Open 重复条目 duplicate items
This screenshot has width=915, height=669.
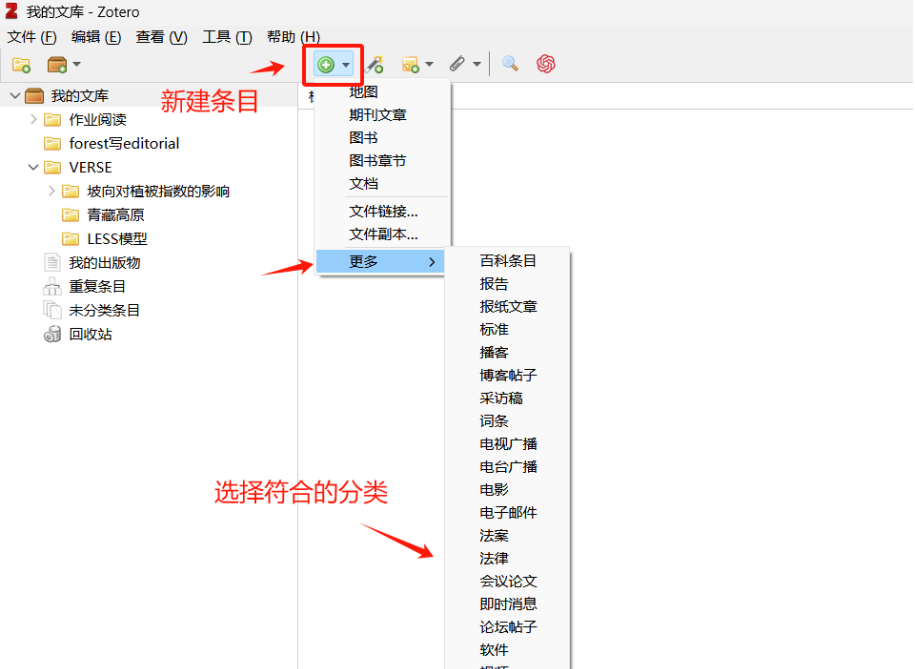pos(97,287)
